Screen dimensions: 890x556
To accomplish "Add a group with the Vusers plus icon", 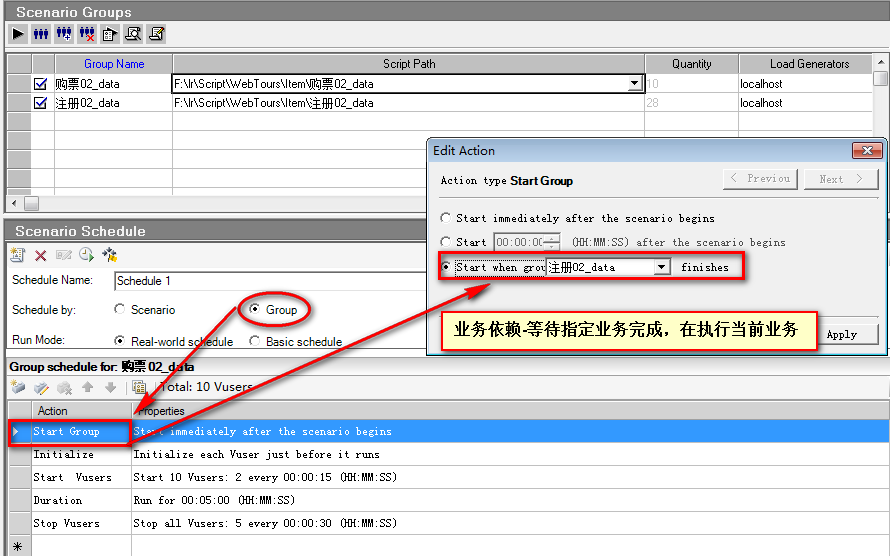I will click(x=64, y=34).
